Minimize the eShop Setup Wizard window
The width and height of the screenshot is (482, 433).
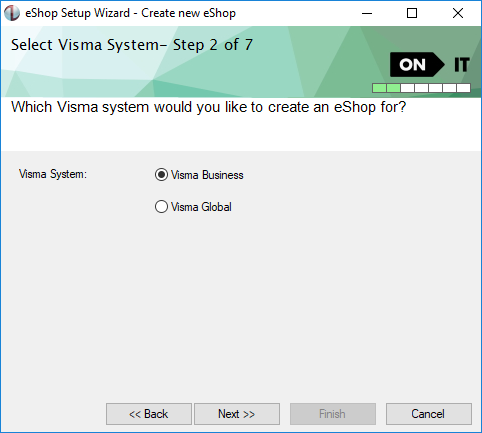[367, 13]
